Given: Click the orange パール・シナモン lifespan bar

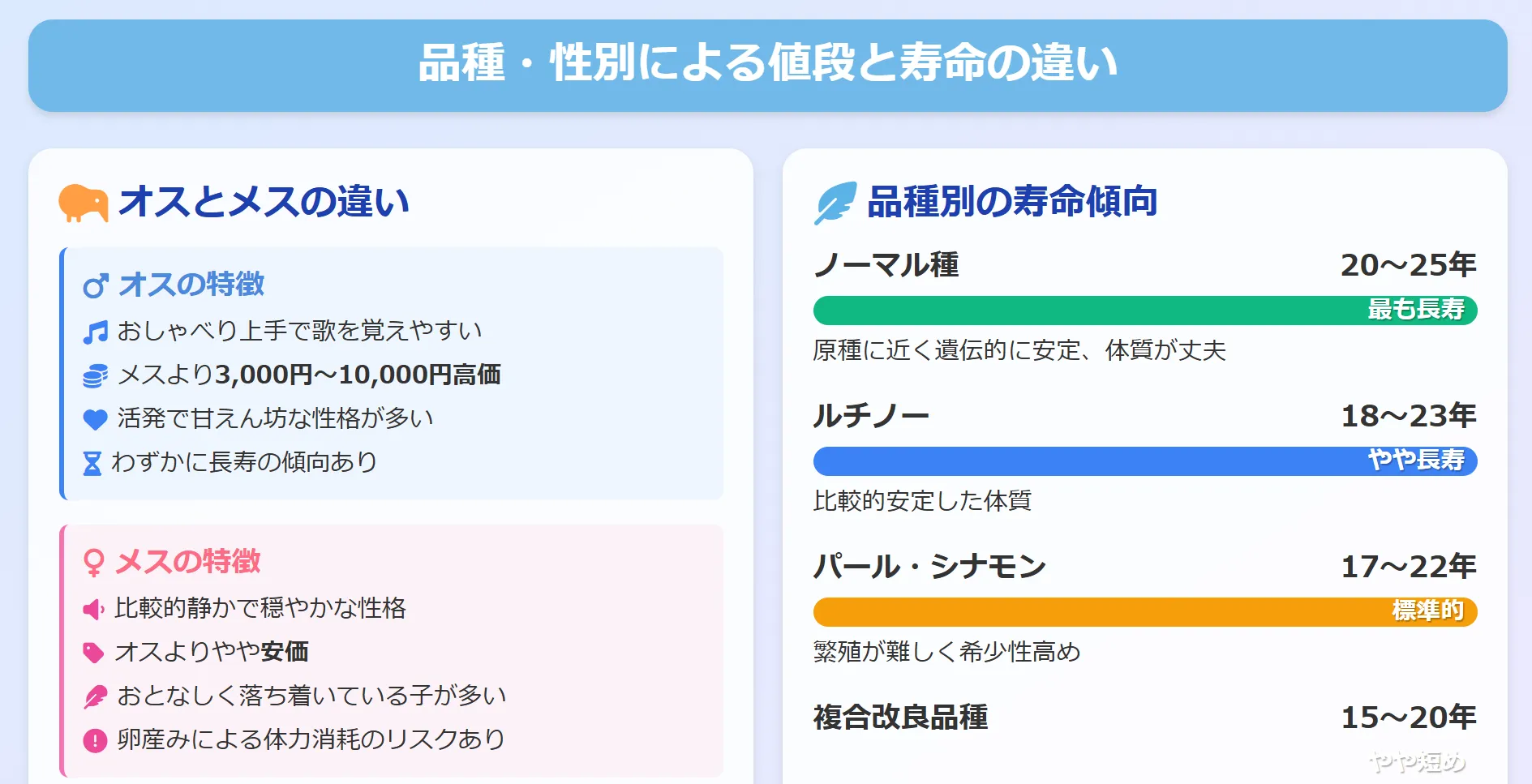Looking at the screenshot, I should tap(1145, 612).
